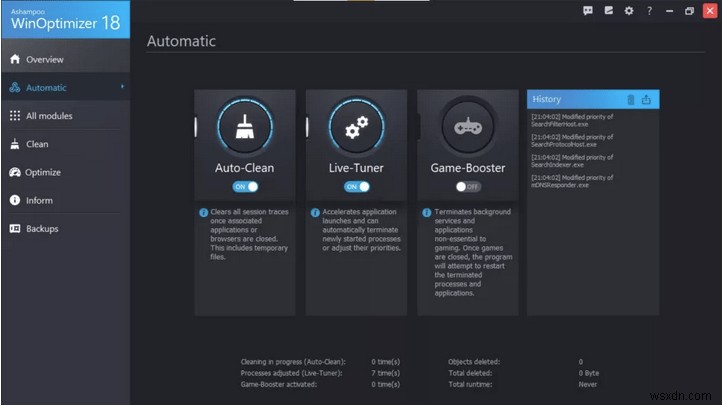Click the Auto-Clean info icon
This screenshot has width=723, height=406.
point(203,212)
